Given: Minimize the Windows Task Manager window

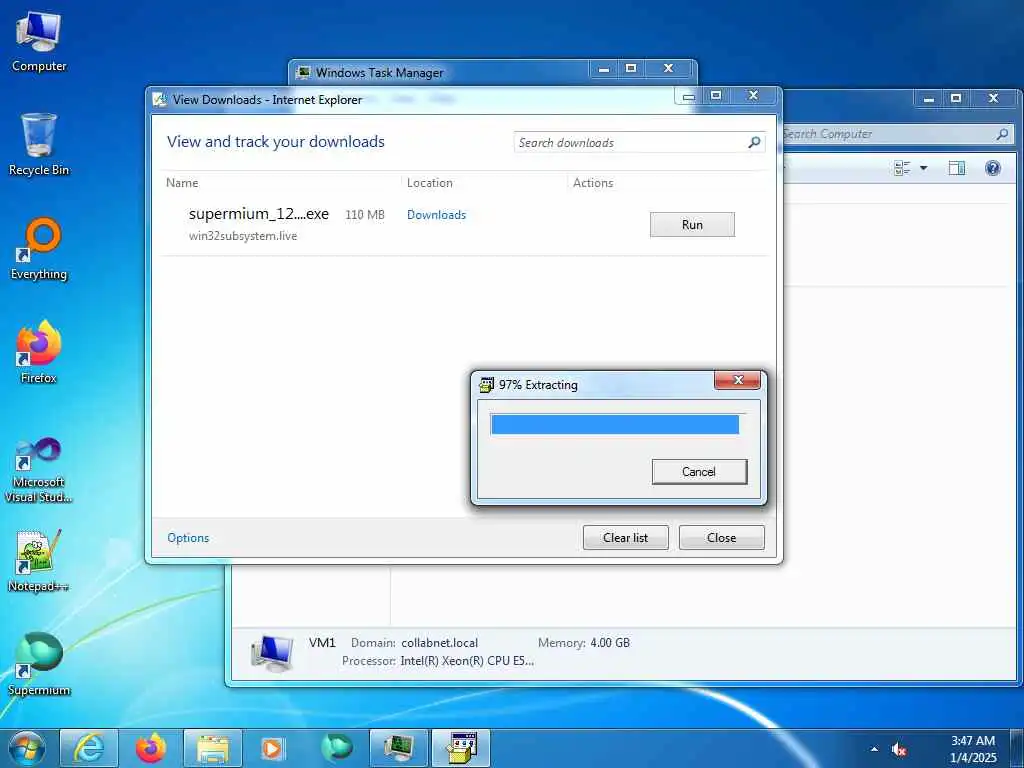Looking at the screenshot, I should click(x=603, y=68).
